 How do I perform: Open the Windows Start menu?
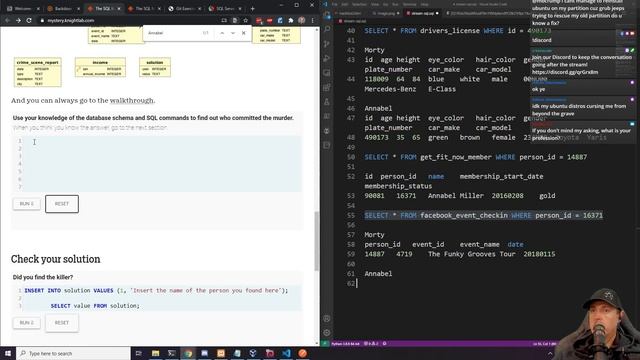pyautogui.click(x=8, y=353)
